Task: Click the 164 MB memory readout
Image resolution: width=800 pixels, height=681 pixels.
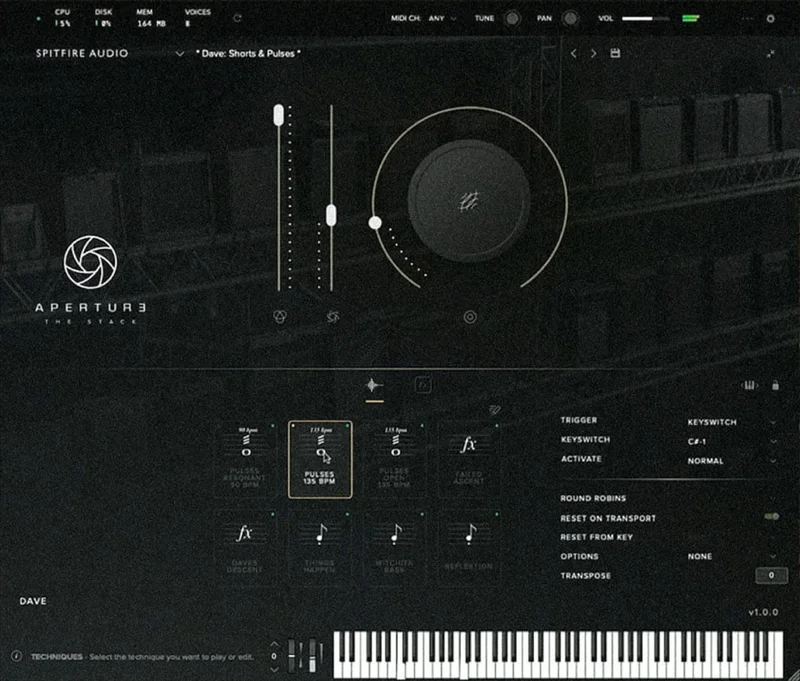Action: coord(151,23)
